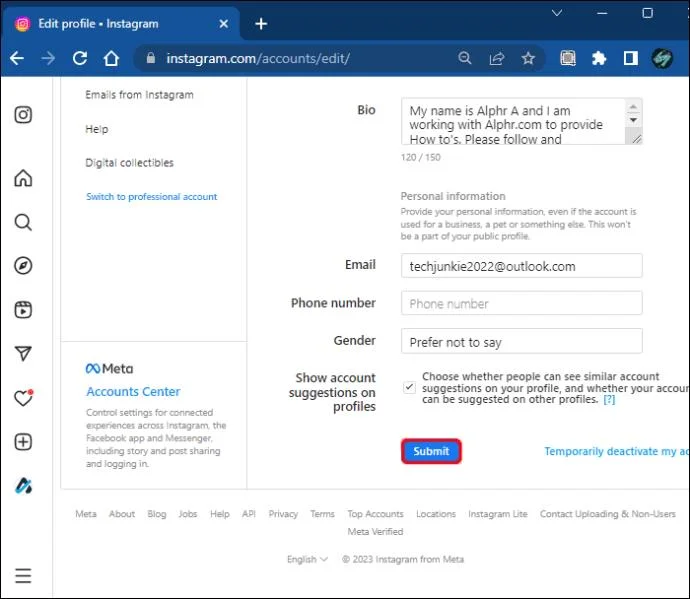Open Notifications heart icon
The width and height of the screenshot is (690, 599).
[x=23, y=398]
